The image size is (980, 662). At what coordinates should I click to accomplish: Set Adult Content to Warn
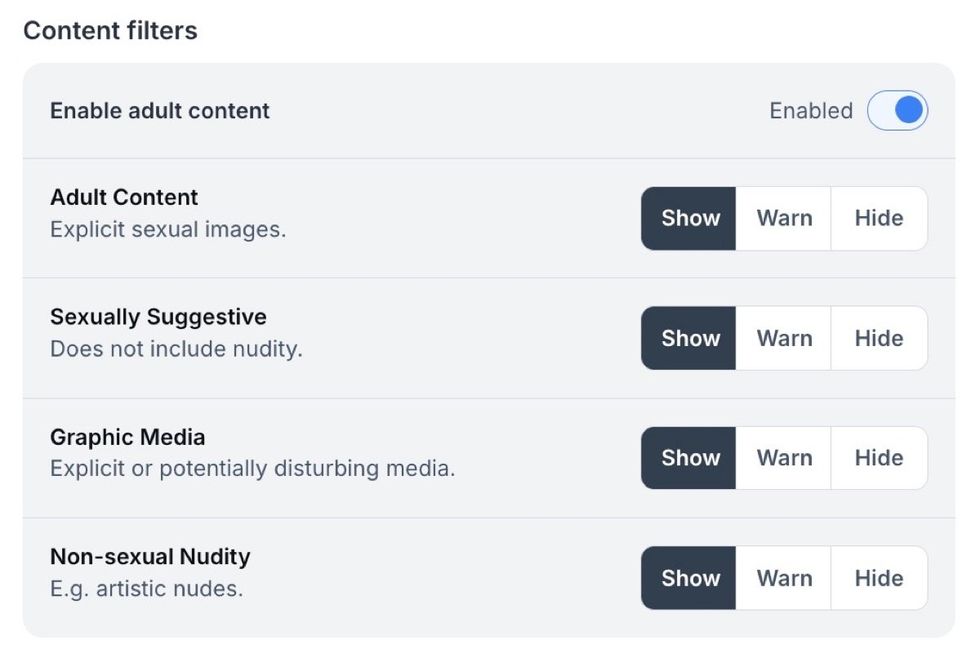(x=784, y=218)
